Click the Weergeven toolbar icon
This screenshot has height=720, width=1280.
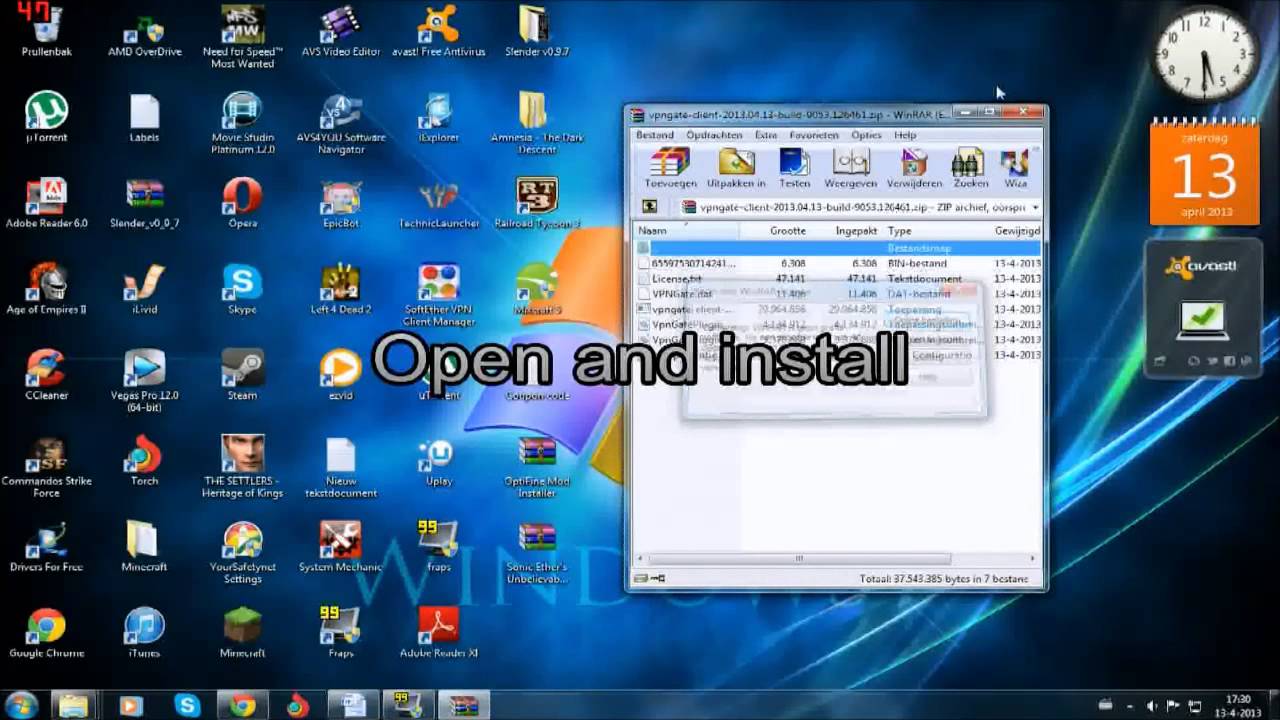click(x=851, y=167)
